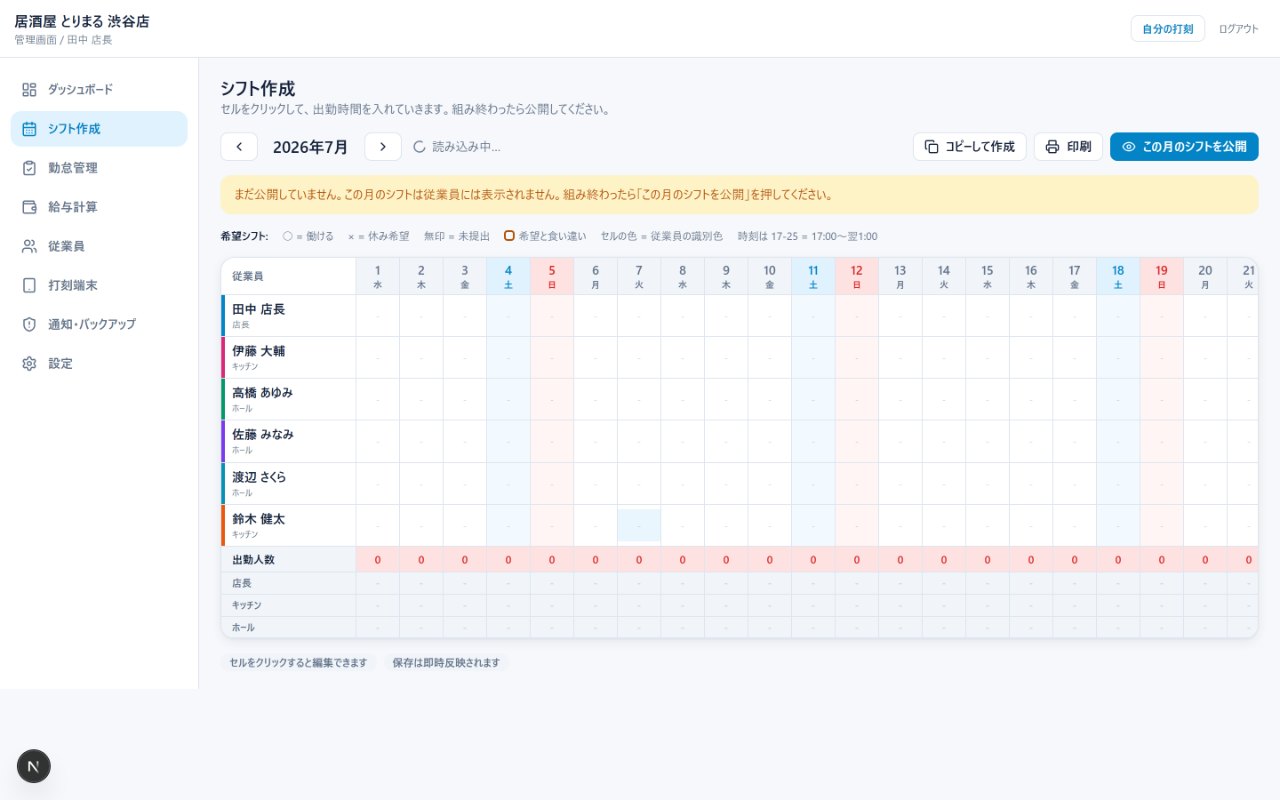Click the gear icon for 設定

tap(29, 363)
